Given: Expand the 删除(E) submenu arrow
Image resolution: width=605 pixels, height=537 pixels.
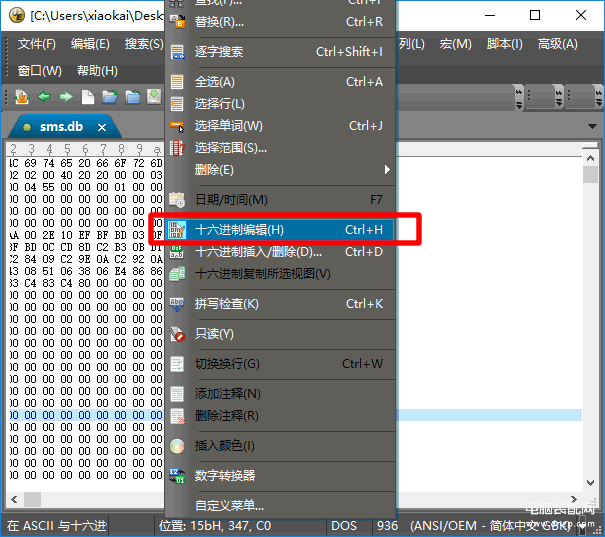Looking at the screenshot, I should point(387,170).
